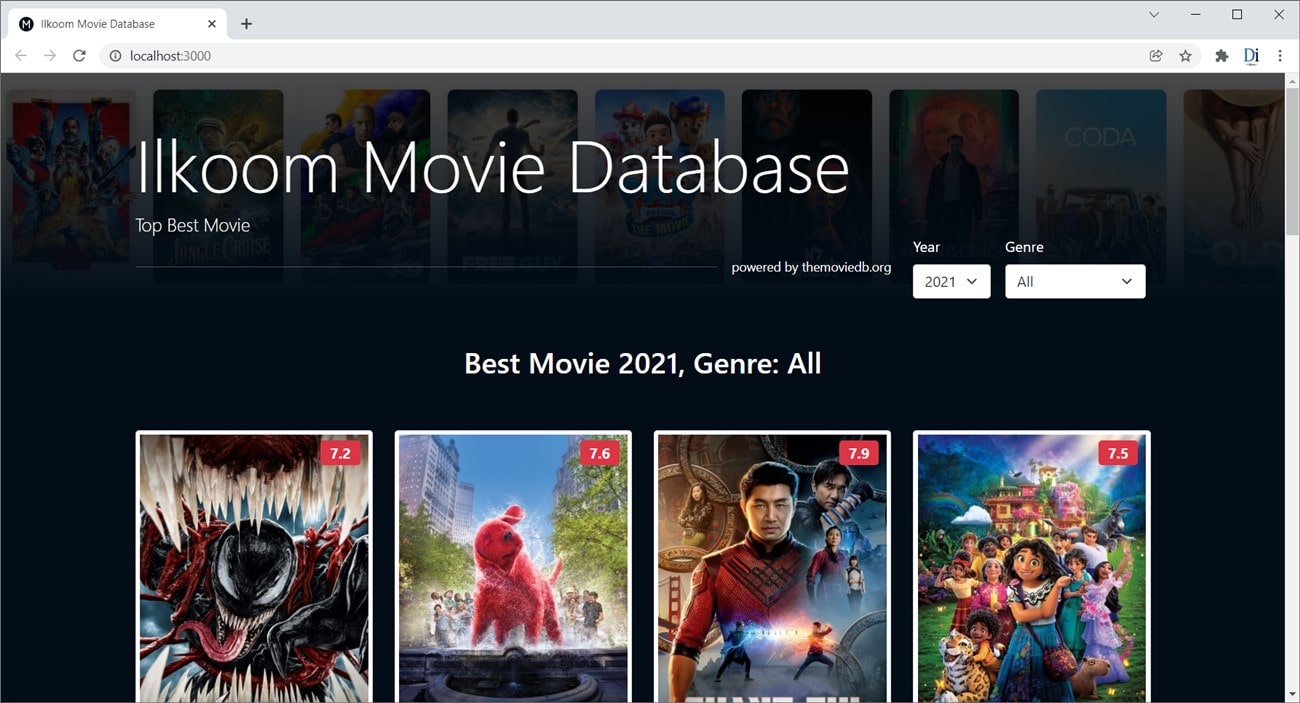Click the tab favicon M icon

(26, 24)
